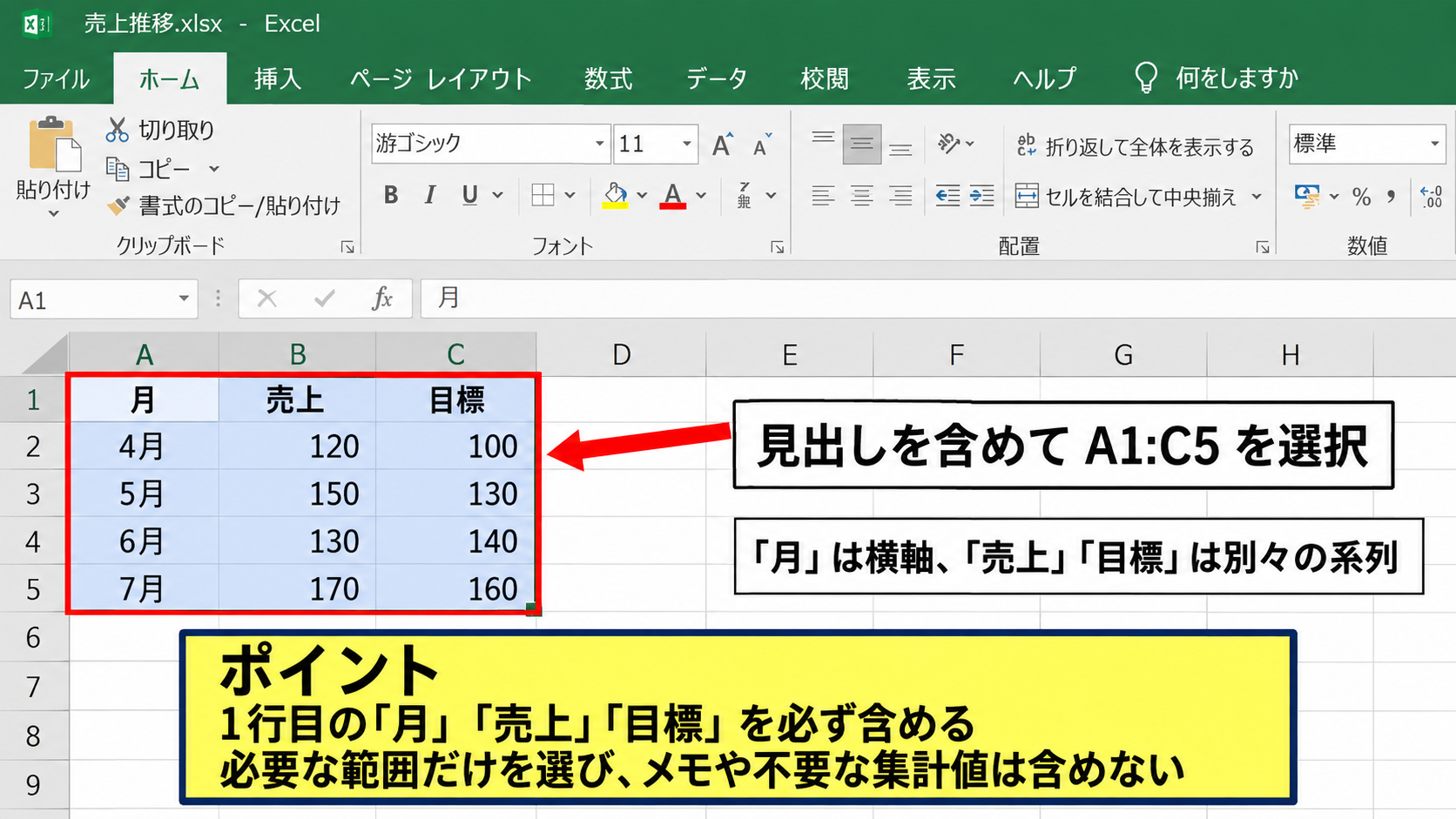The height and width of the screenshot is (819, 1456).
Task: Click the accounting number format icon
Action: click(x=1307, y=196)
